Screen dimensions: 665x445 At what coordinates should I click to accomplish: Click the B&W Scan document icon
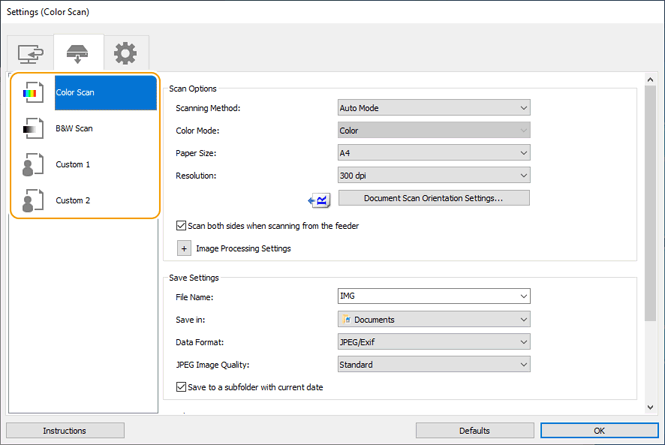33,129
